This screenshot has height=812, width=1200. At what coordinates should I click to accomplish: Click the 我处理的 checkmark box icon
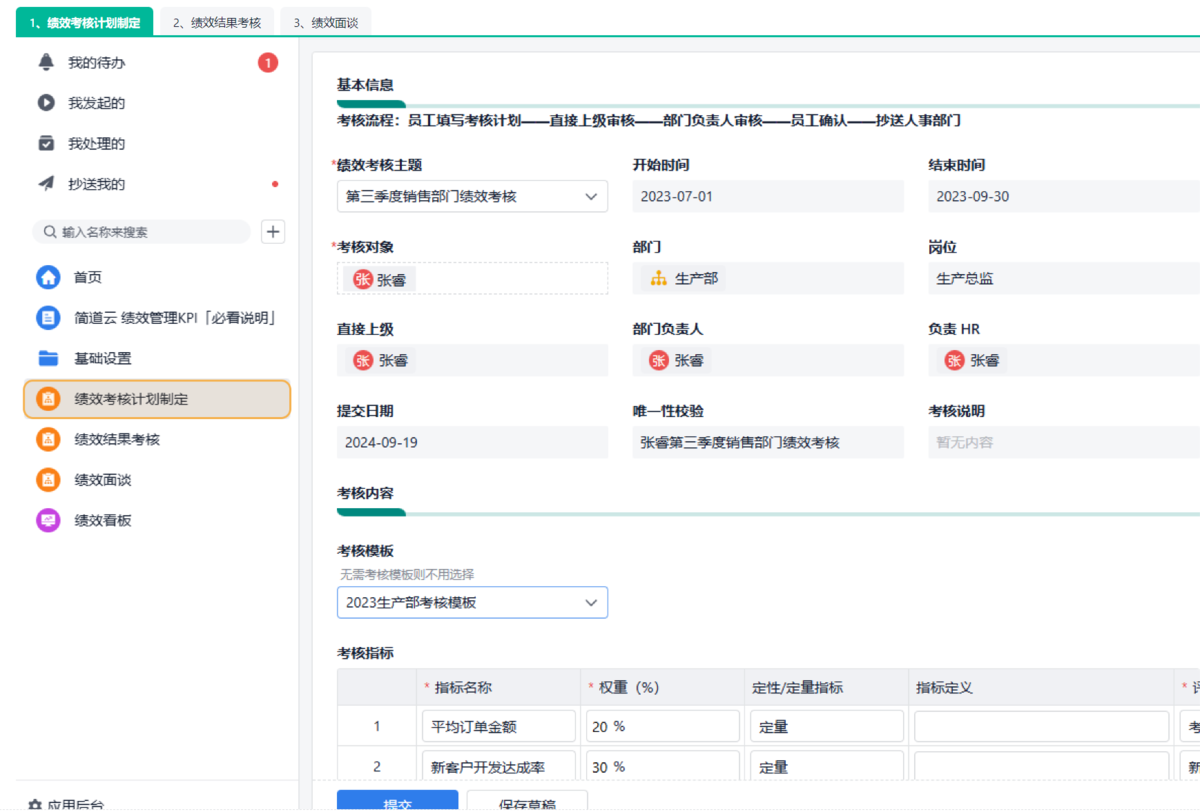[46, 143]
